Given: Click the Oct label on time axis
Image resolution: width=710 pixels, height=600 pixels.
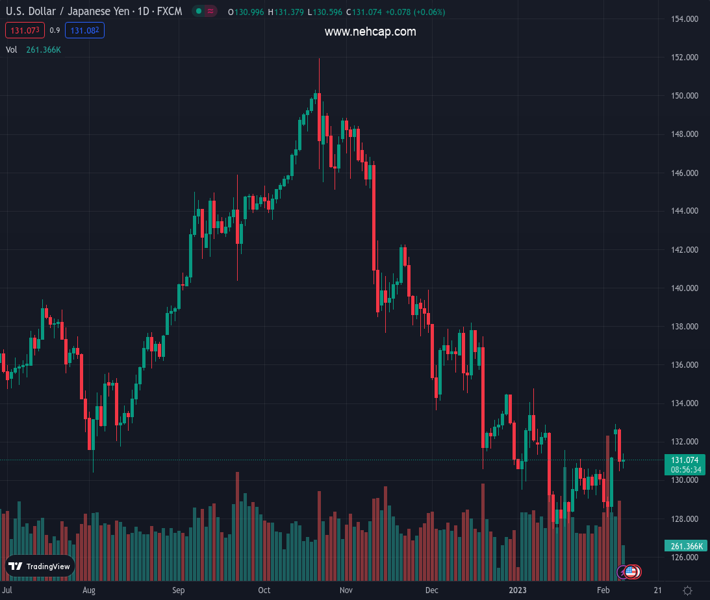Looking at the screenshot, I should coord(264,591).
